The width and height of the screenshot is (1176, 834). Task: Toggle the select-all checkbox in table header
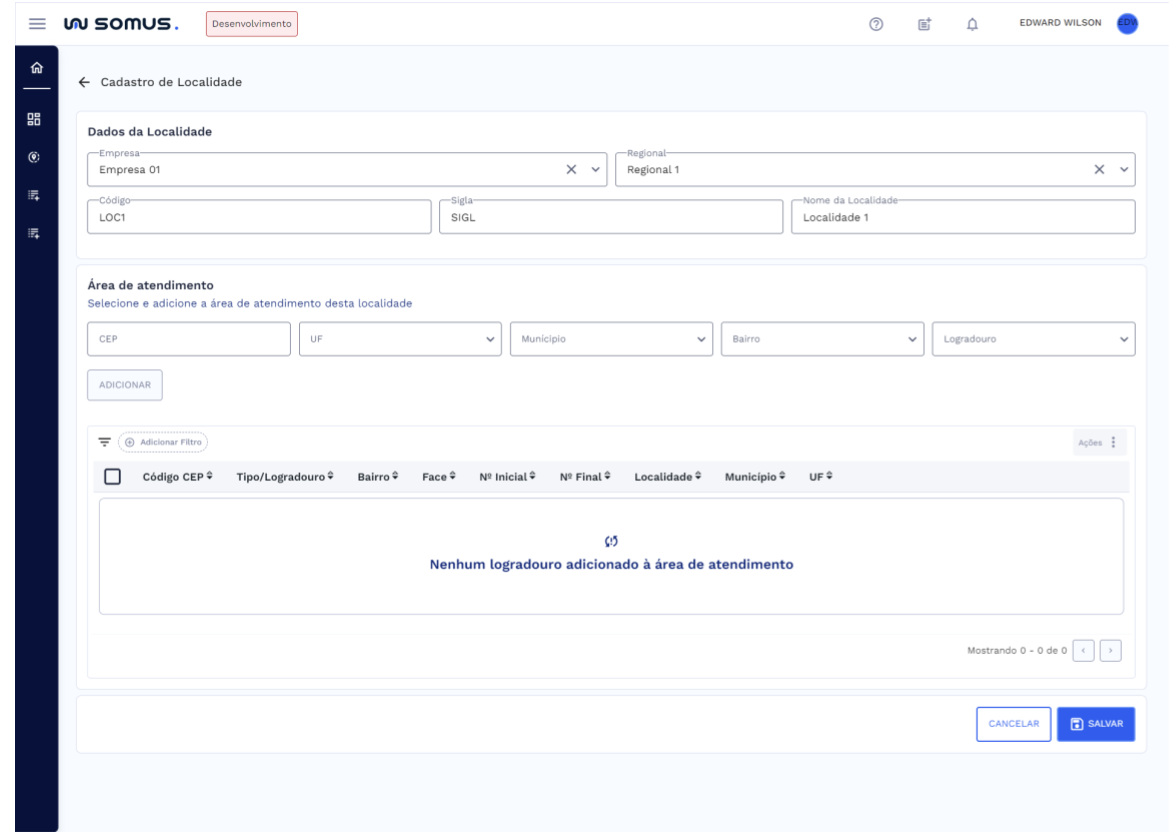(113, 476)
